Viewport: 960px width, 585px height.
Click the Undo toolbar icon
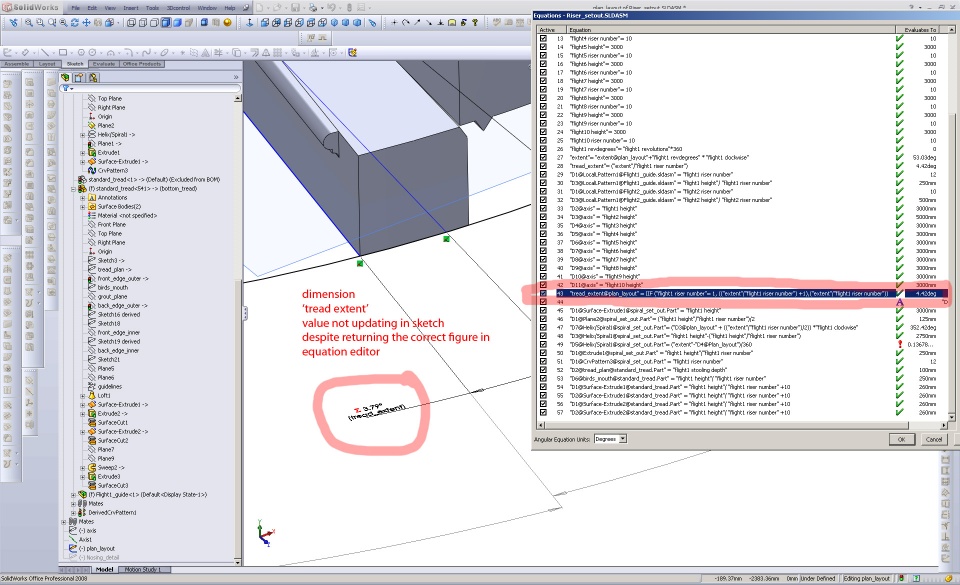[x=331, y=7]
